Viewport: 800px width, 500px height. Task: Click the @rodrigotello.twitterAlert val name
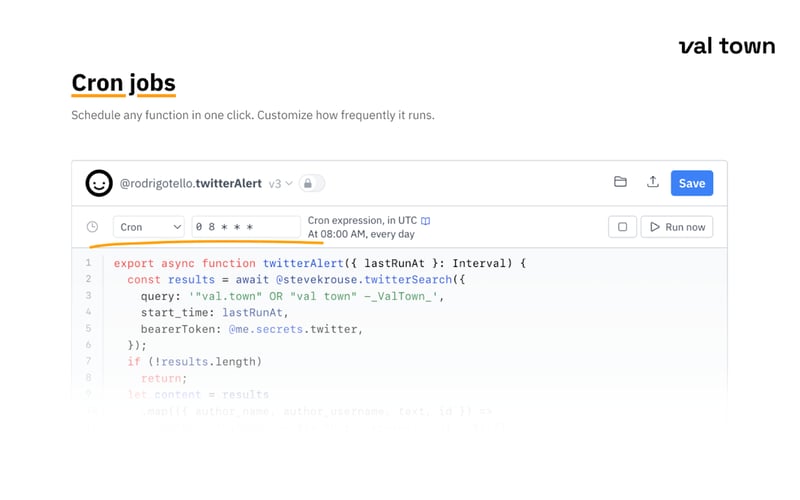tap(191, 184)
